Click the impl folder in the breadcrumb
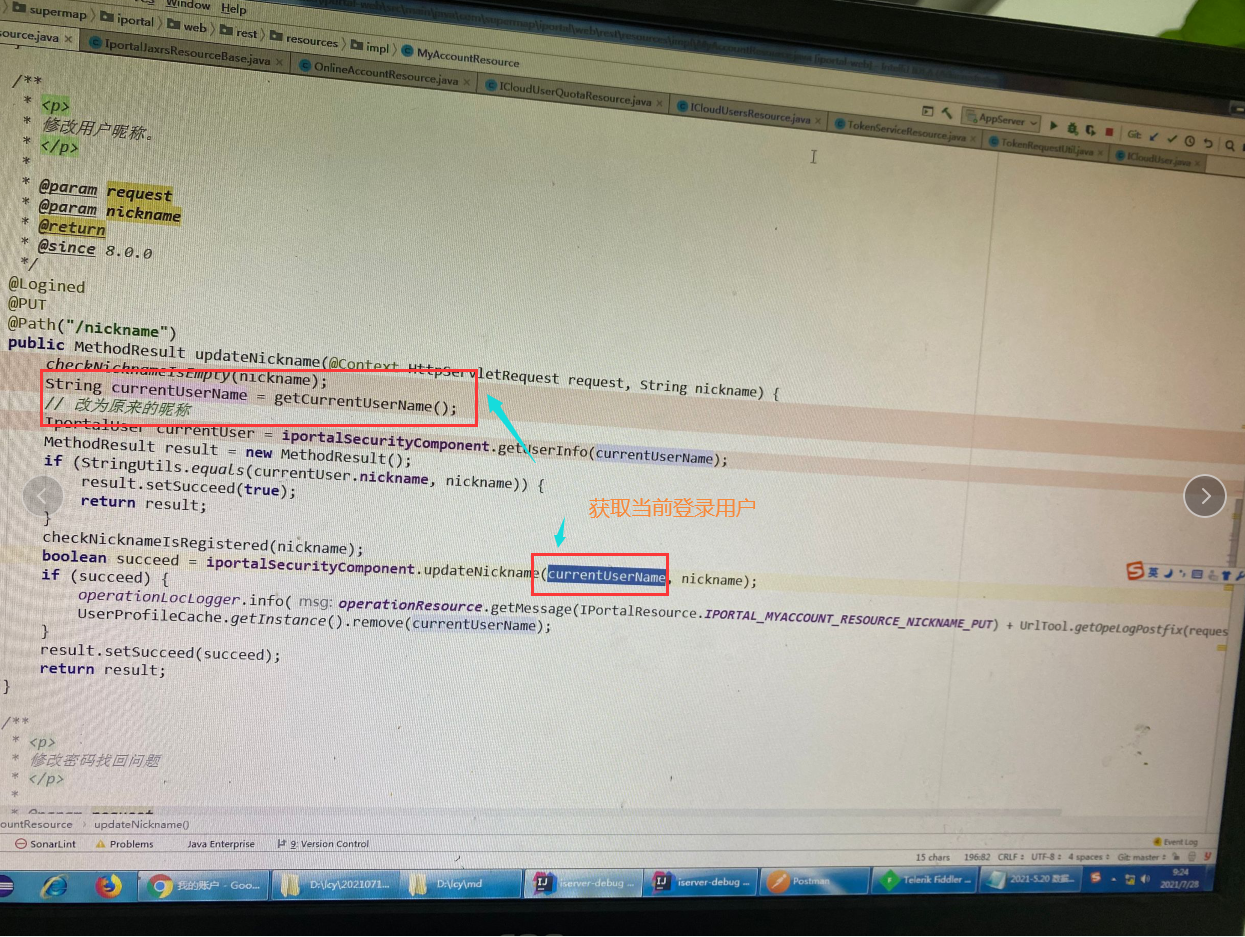 point(376,48)
